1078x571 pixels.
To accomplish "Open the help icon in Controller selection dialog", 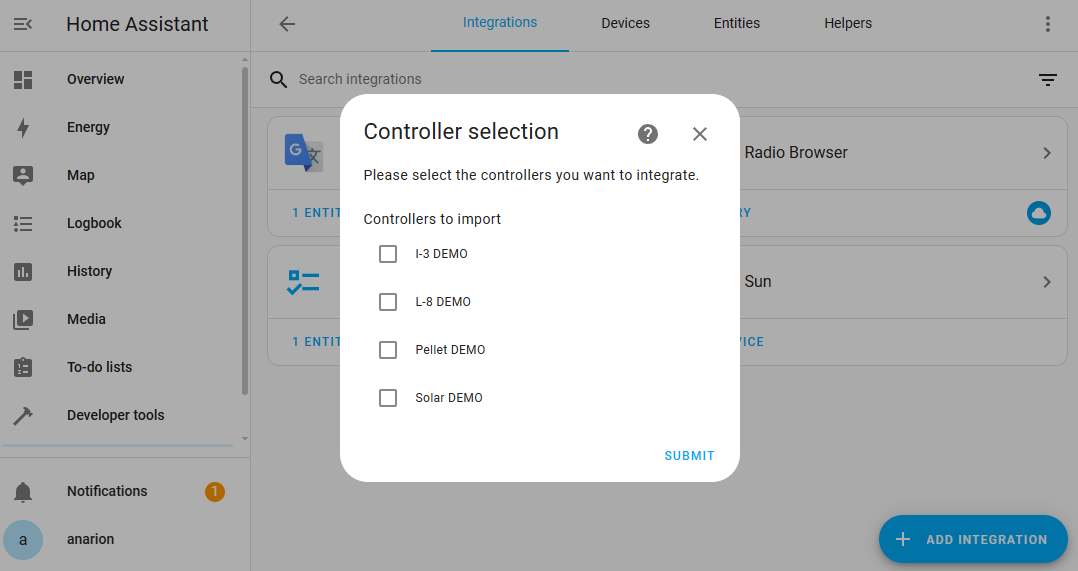I will point(648,134).
